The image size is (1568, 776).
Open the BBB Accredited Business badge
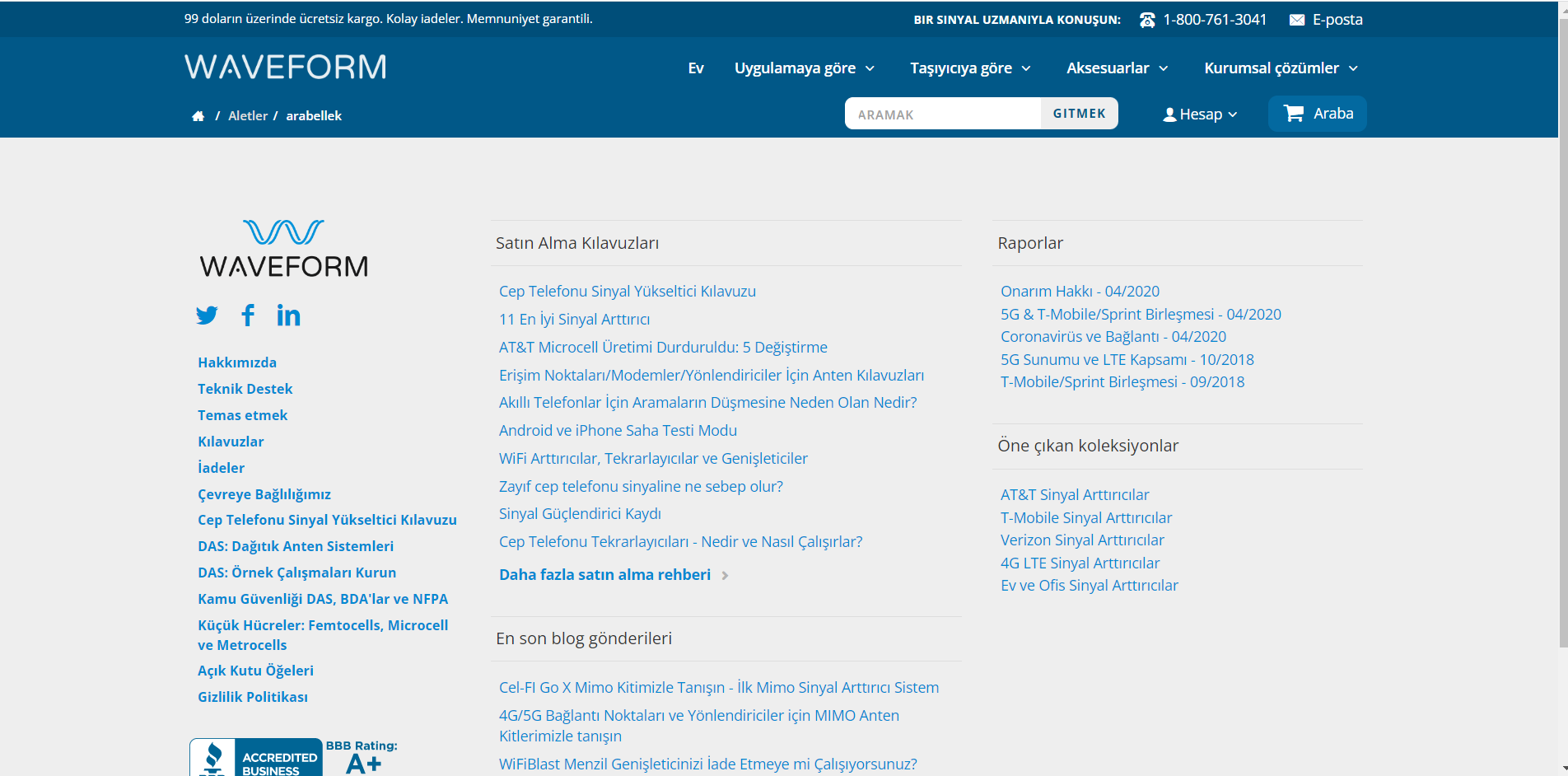point(256,757)
